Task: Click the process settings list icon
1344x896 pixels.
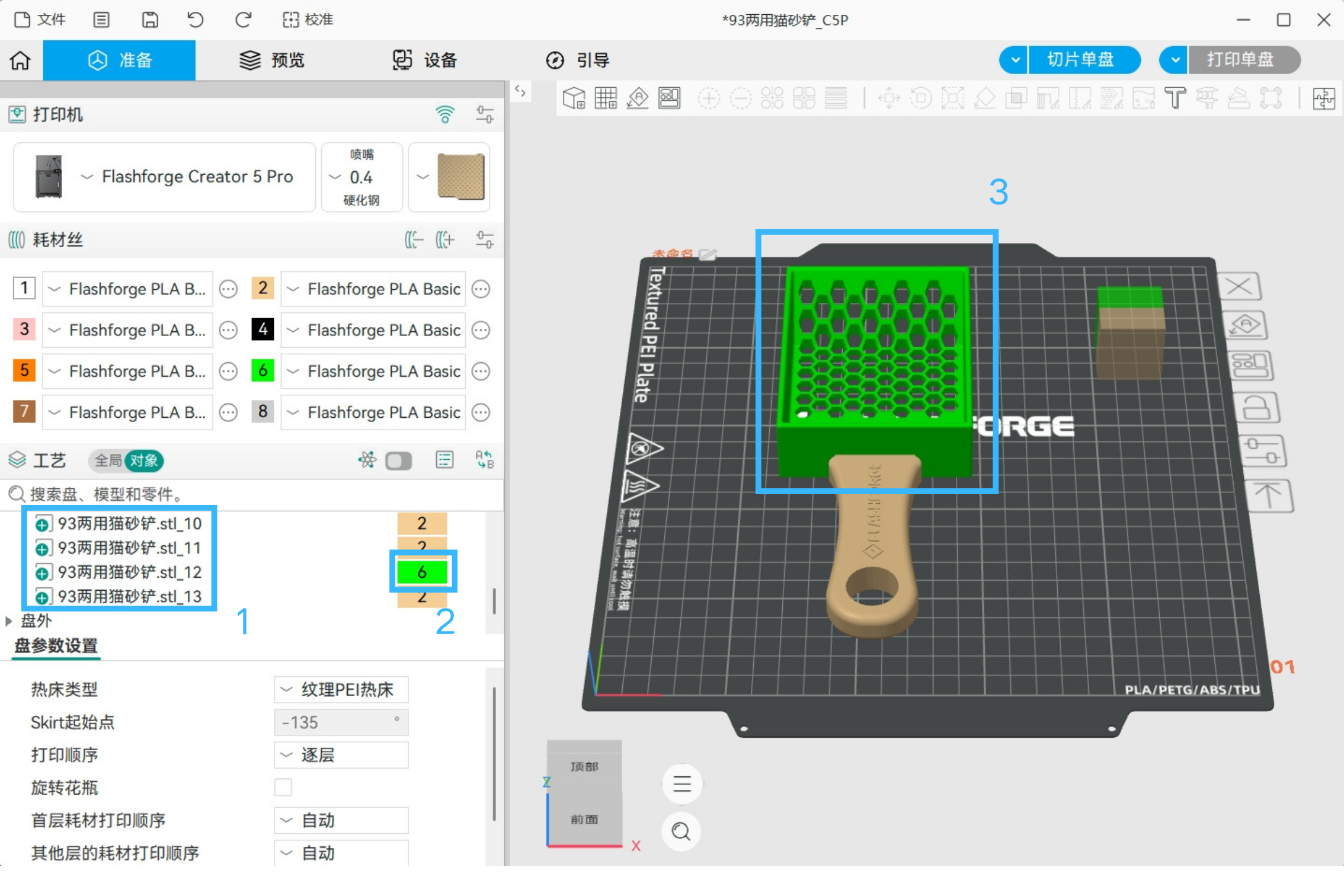Action: [444, 460]
